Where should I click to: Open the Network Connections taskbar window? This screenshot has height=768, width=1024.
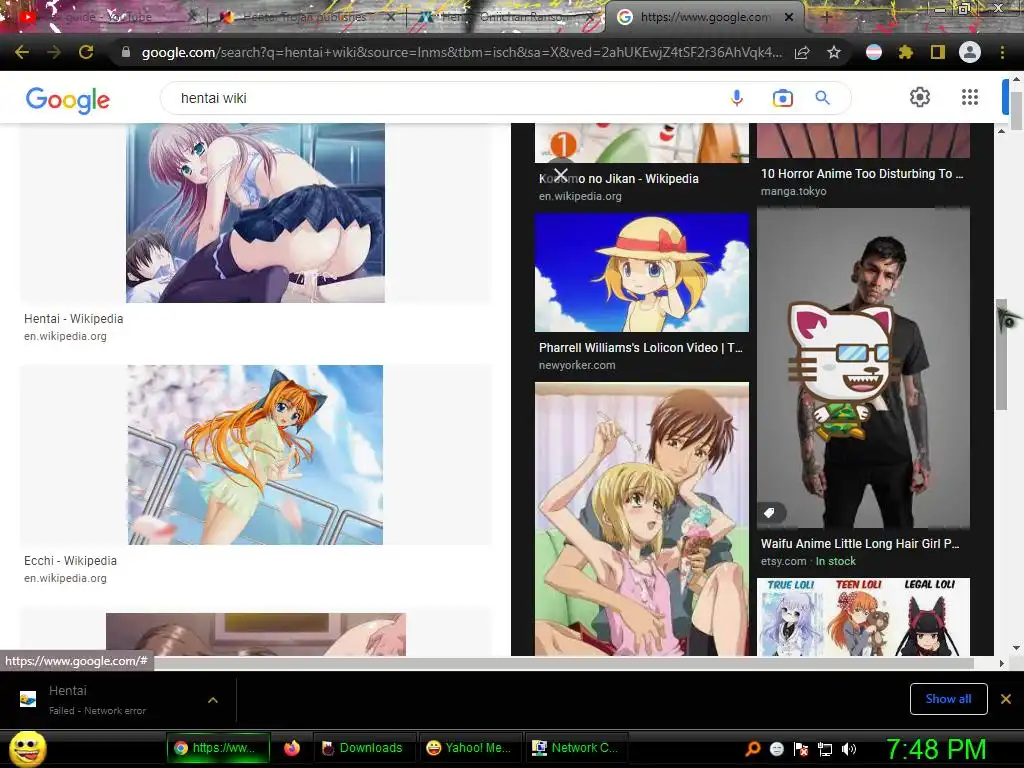576,748
